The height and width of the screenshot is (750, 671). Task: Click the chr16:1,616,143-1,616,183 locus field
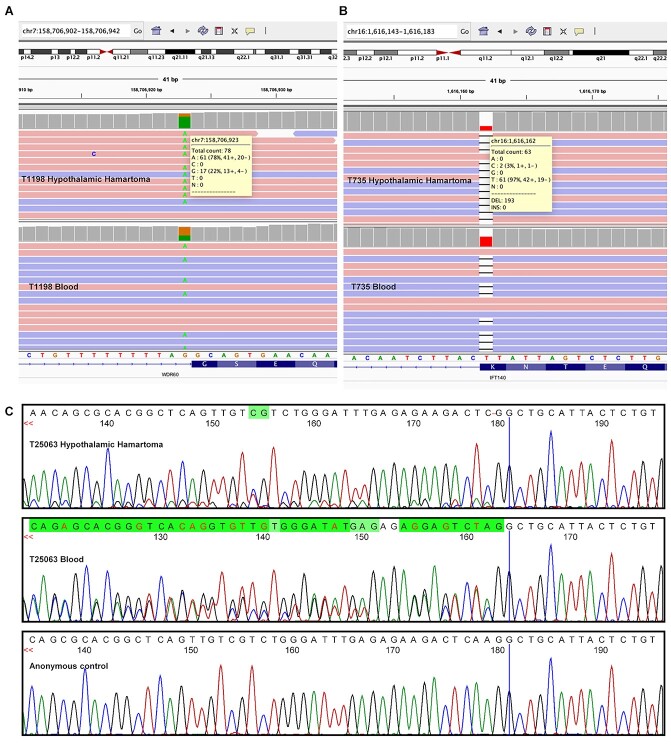point(401,32)
